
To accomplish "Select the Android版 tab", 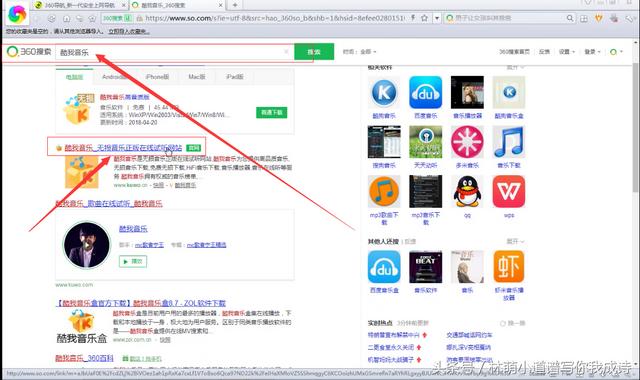I will (x=114, y=77).
